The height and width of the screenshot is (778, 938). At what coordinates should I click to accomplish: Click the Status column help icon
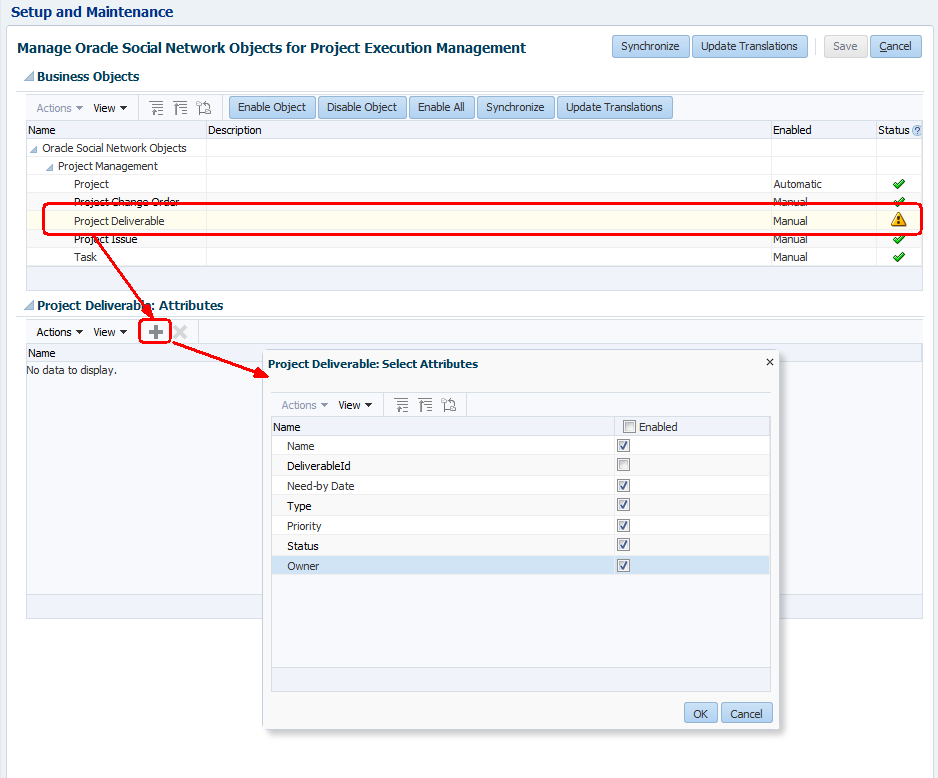pos(916,130)
